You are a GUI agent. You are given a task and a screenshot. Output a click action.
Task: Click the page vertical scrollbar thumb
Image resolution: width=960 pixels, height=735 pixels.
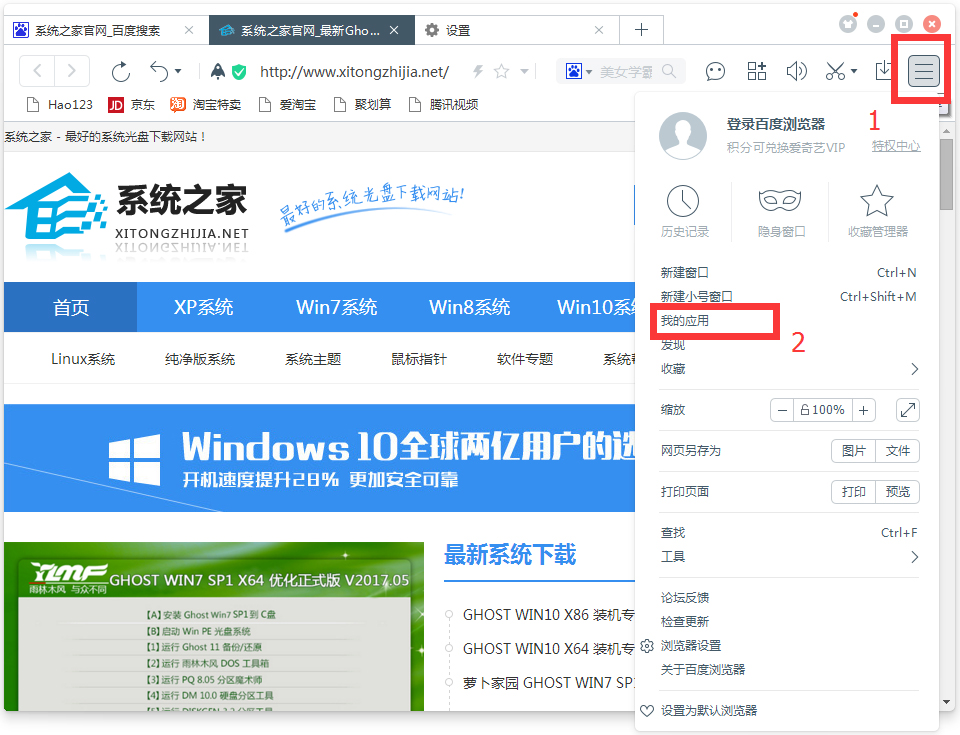pos(947,174)
